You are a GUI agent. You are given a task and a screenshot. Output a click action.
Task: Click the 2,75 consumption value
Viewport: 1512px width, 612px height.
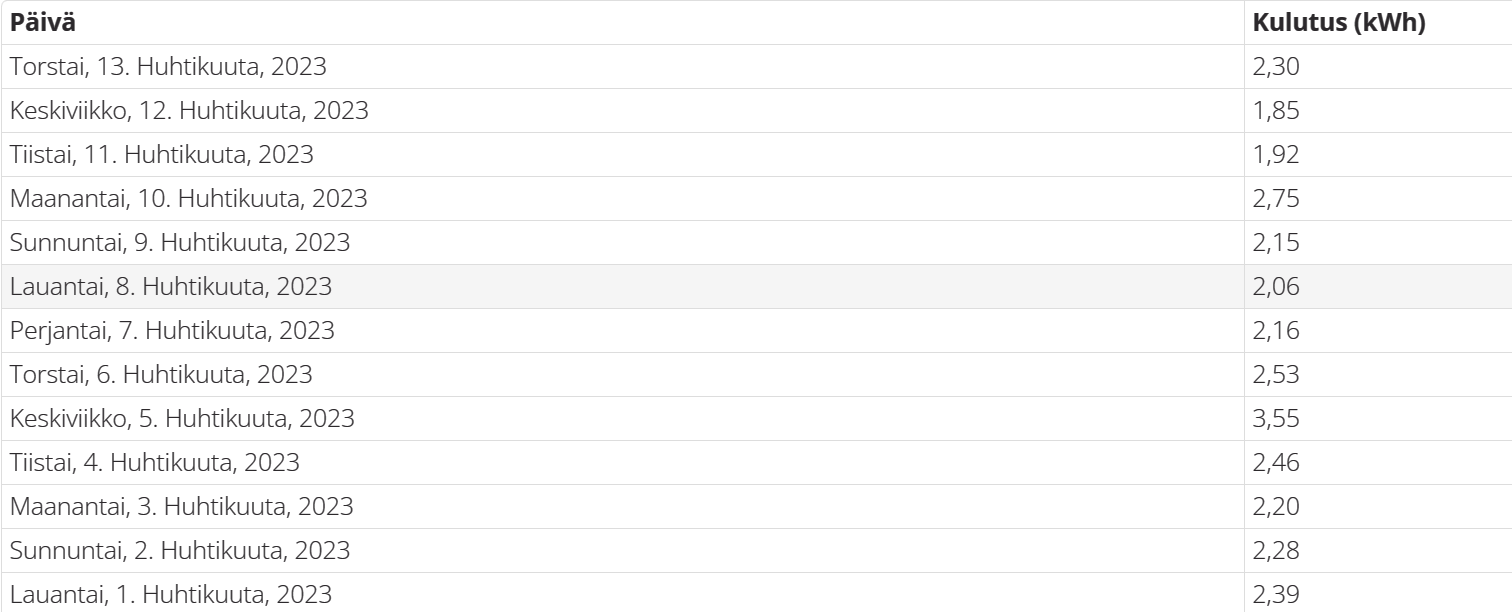[x=1276, y=199]
